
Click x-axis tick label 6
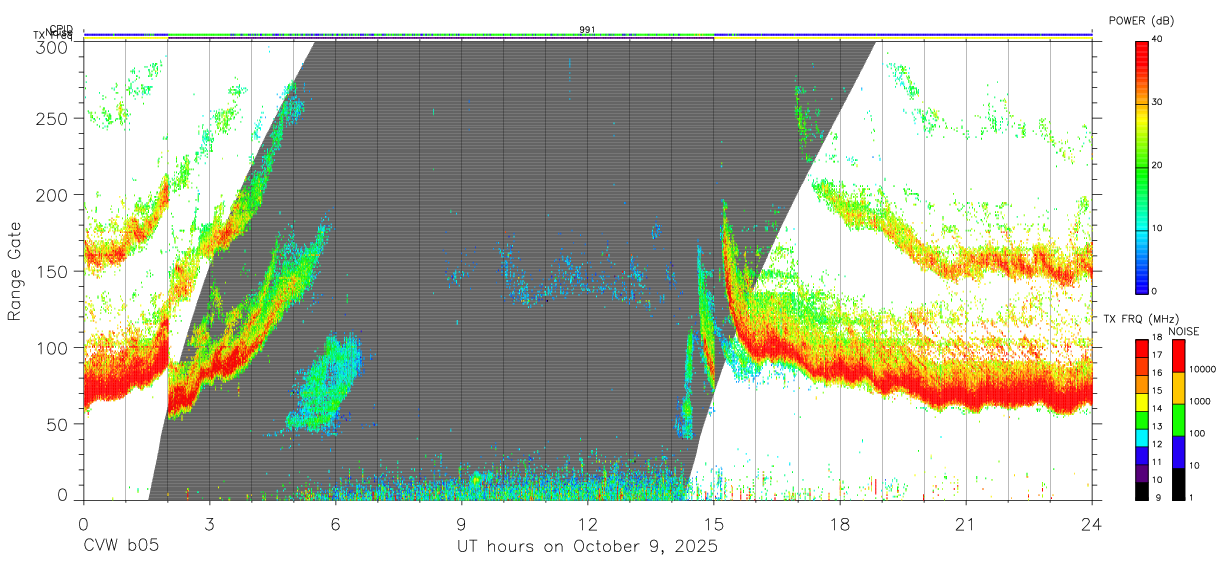(x=335, y=523)
